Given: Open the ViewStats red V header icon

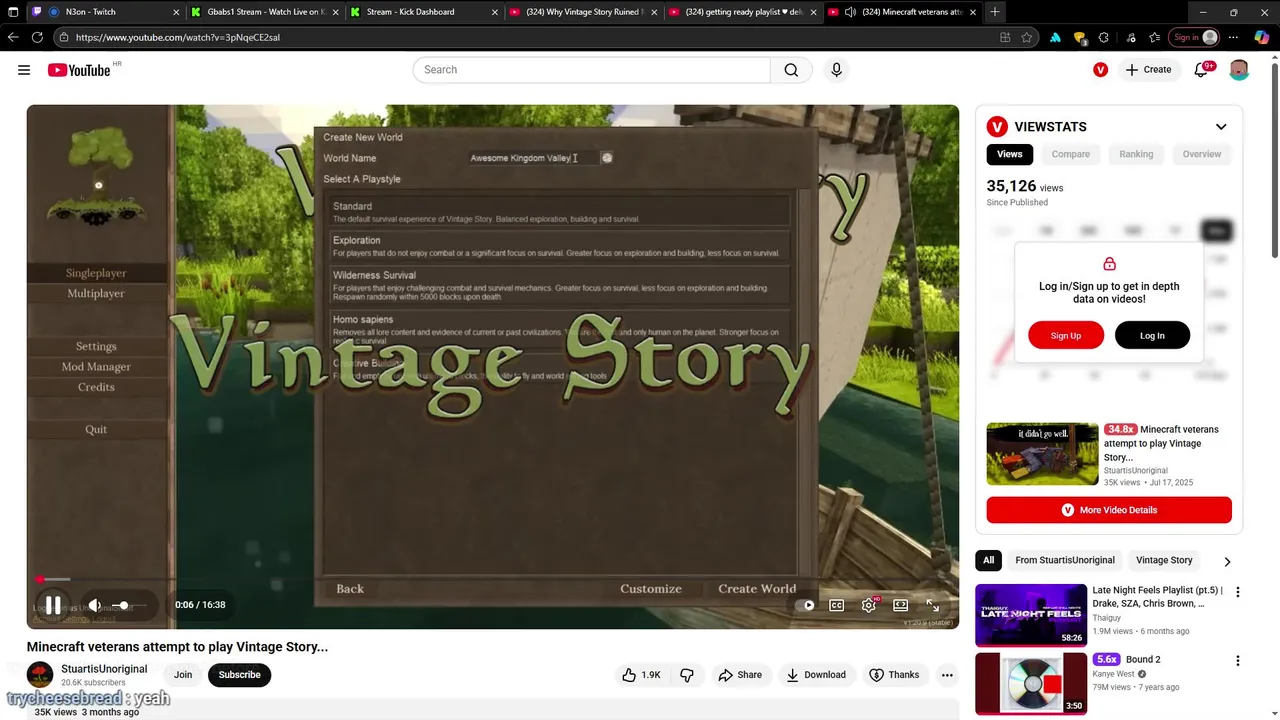Looking at the screenshot, I should [1100, 70].
